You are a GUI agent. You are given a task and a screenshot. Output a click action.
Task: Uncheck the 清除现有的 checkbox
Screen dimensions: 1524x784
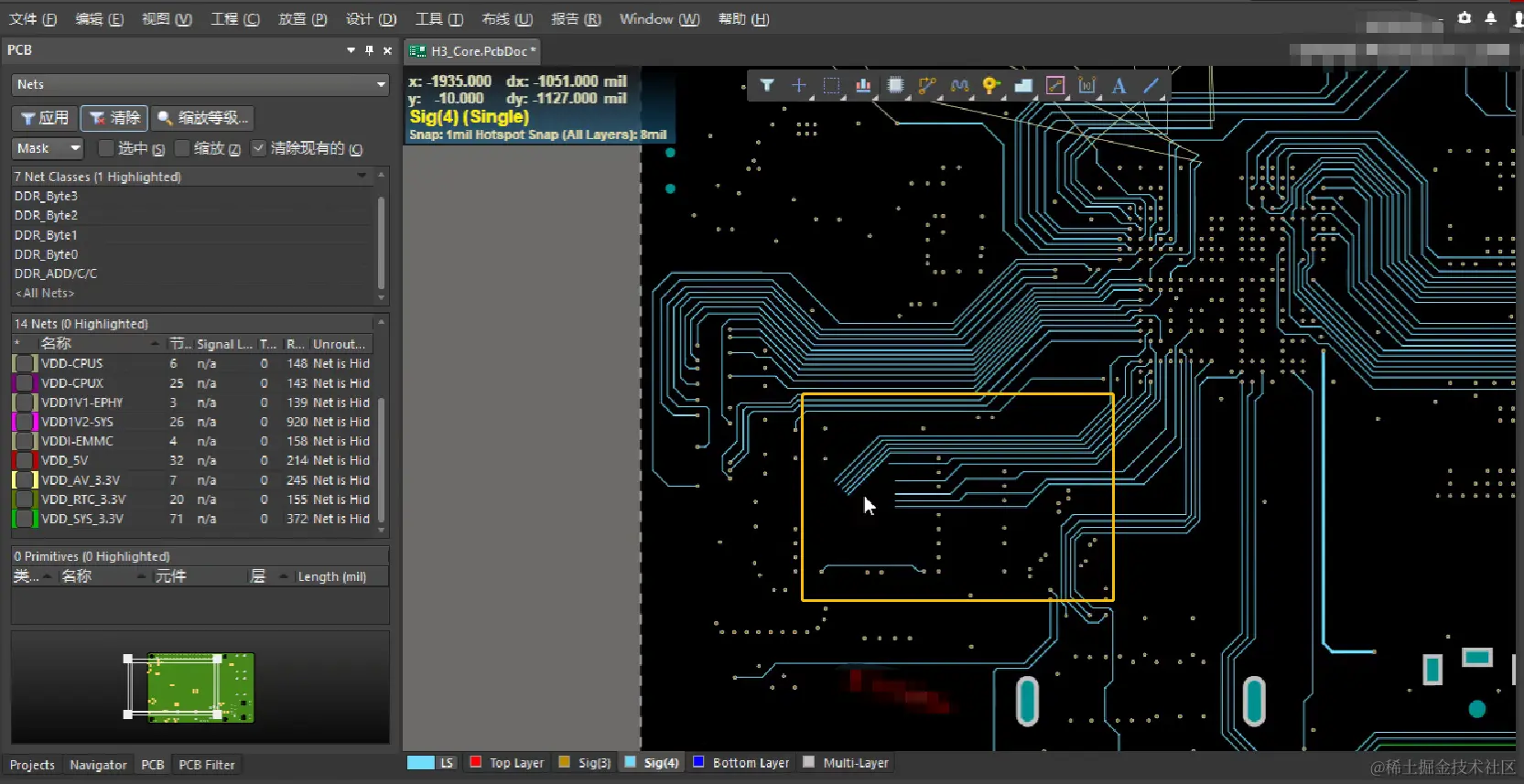(x=259, y=148)
